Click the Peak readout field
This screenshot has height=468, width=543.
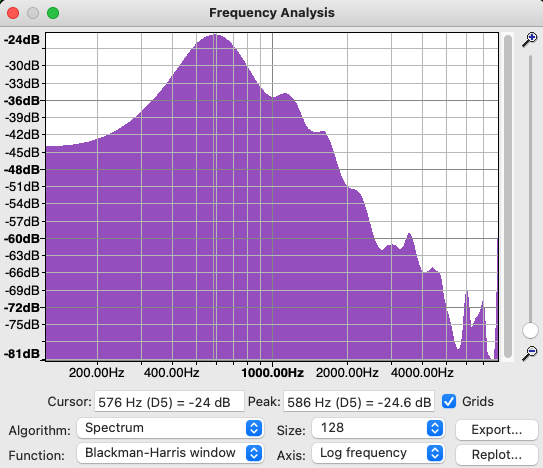pyautogui.click(x=359, y=402)
